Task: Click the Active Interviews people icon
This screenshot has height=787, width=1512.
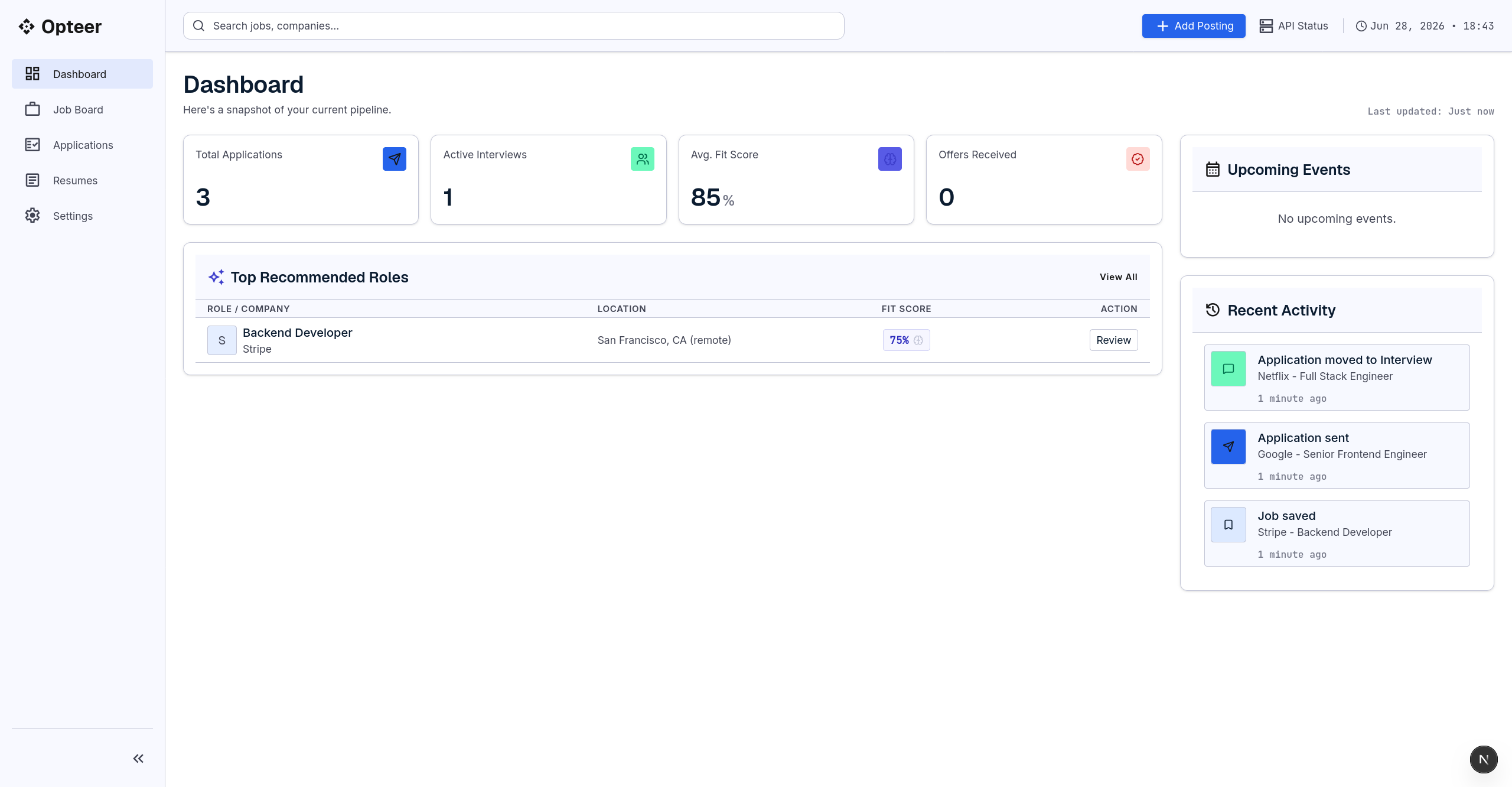Action: click(643, 159)
